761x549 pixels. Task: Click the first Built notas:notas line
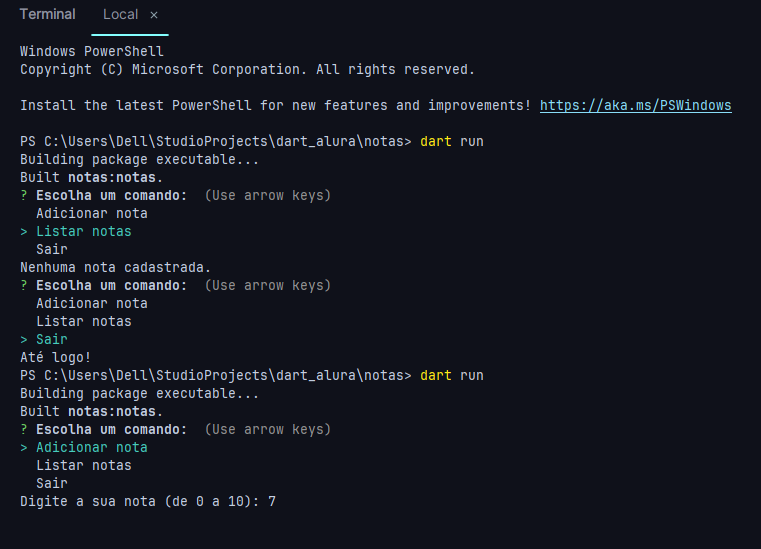click(x=91, y=177)
